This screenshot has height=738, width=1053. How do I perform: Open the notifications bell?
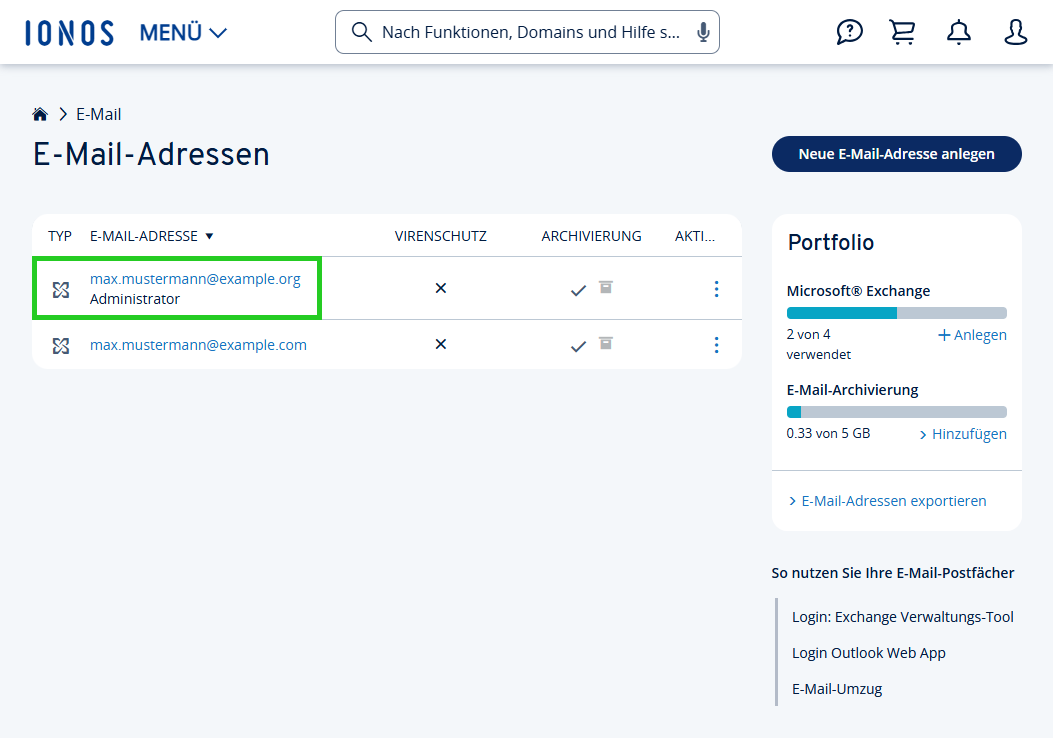958,32
